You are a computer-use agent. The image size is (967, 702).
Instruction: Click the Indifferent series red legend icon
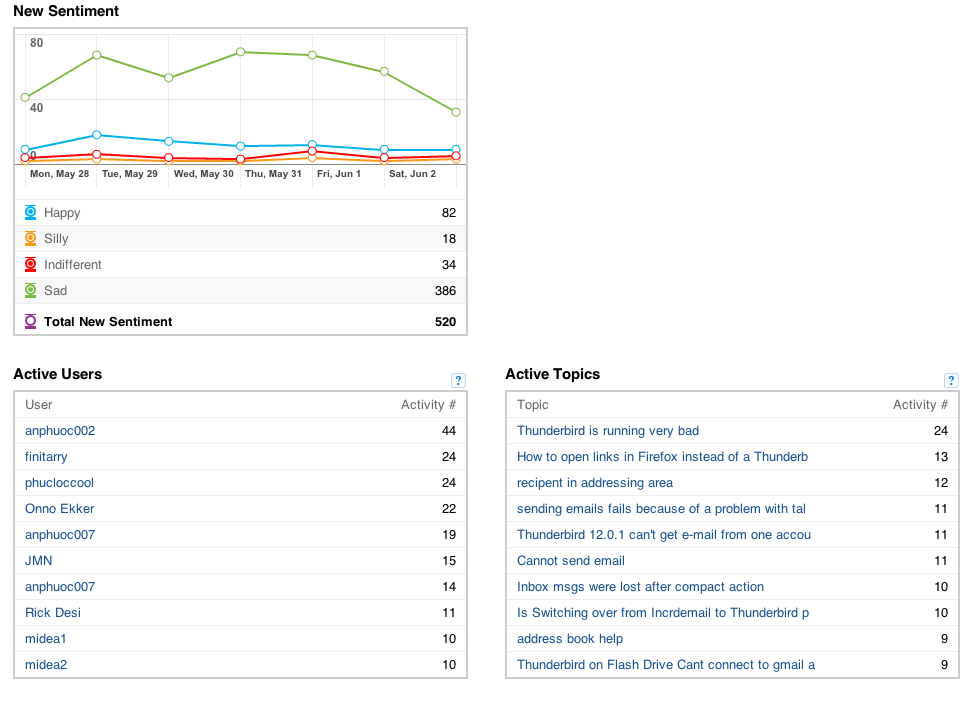tap(30, 265)
